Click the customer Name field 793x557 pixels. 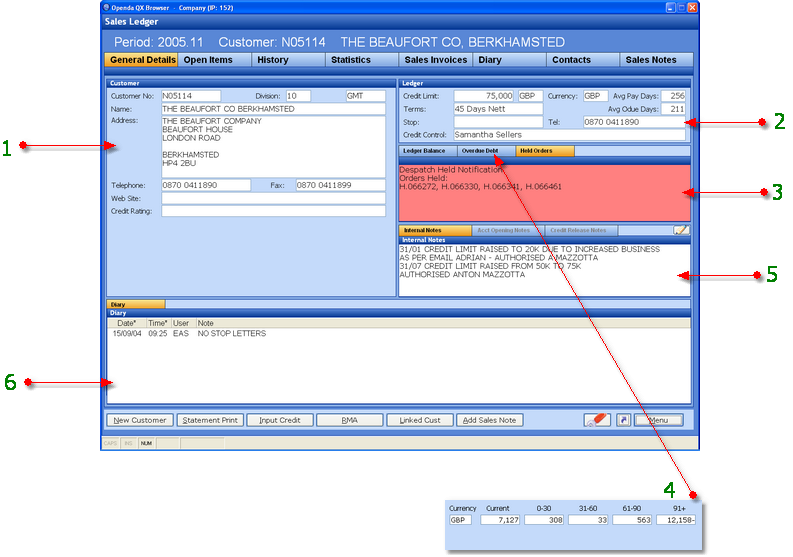pyautogui.click(x=273, y=109)
